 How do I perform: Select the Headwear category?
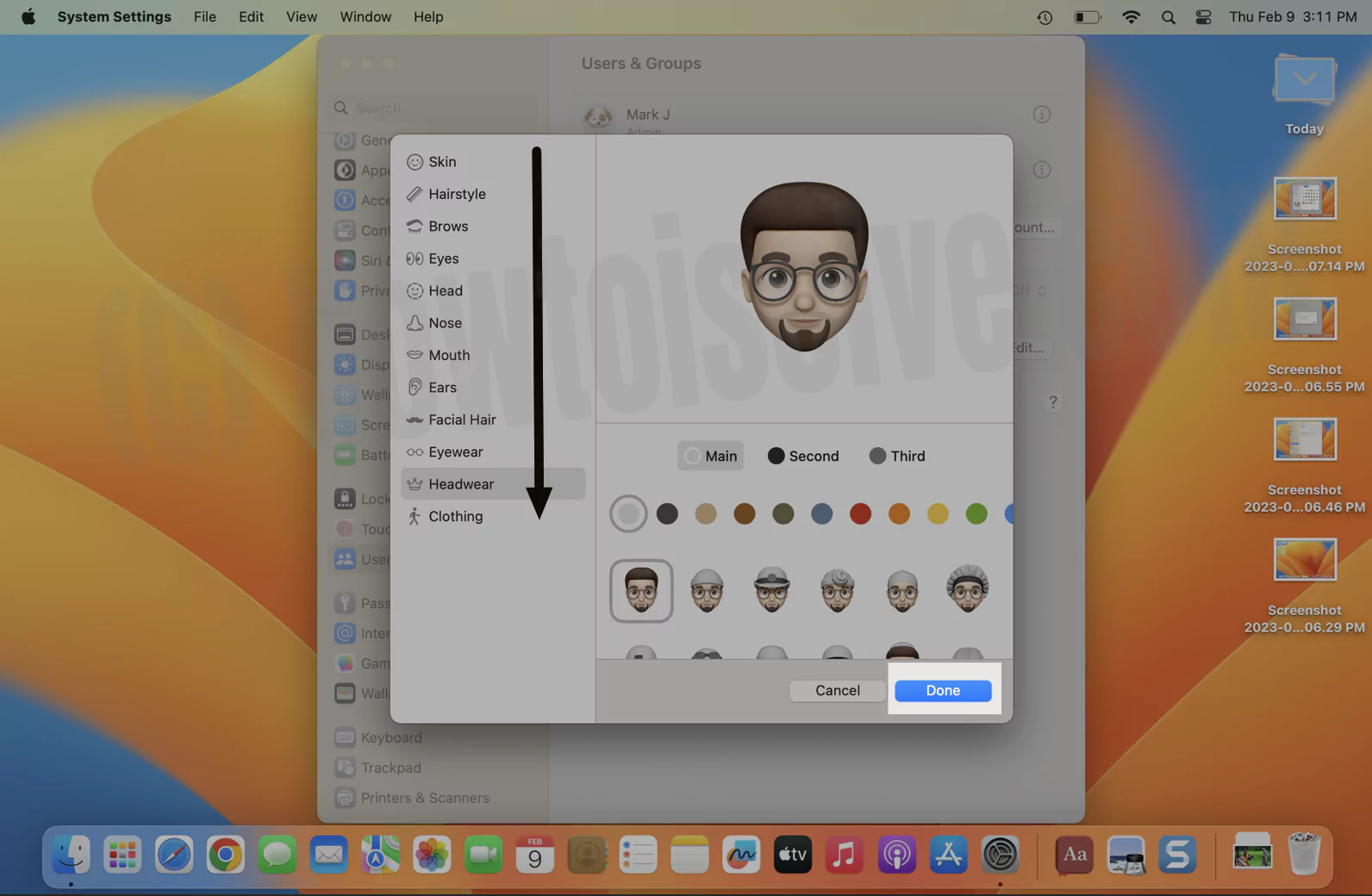point(493,484)
